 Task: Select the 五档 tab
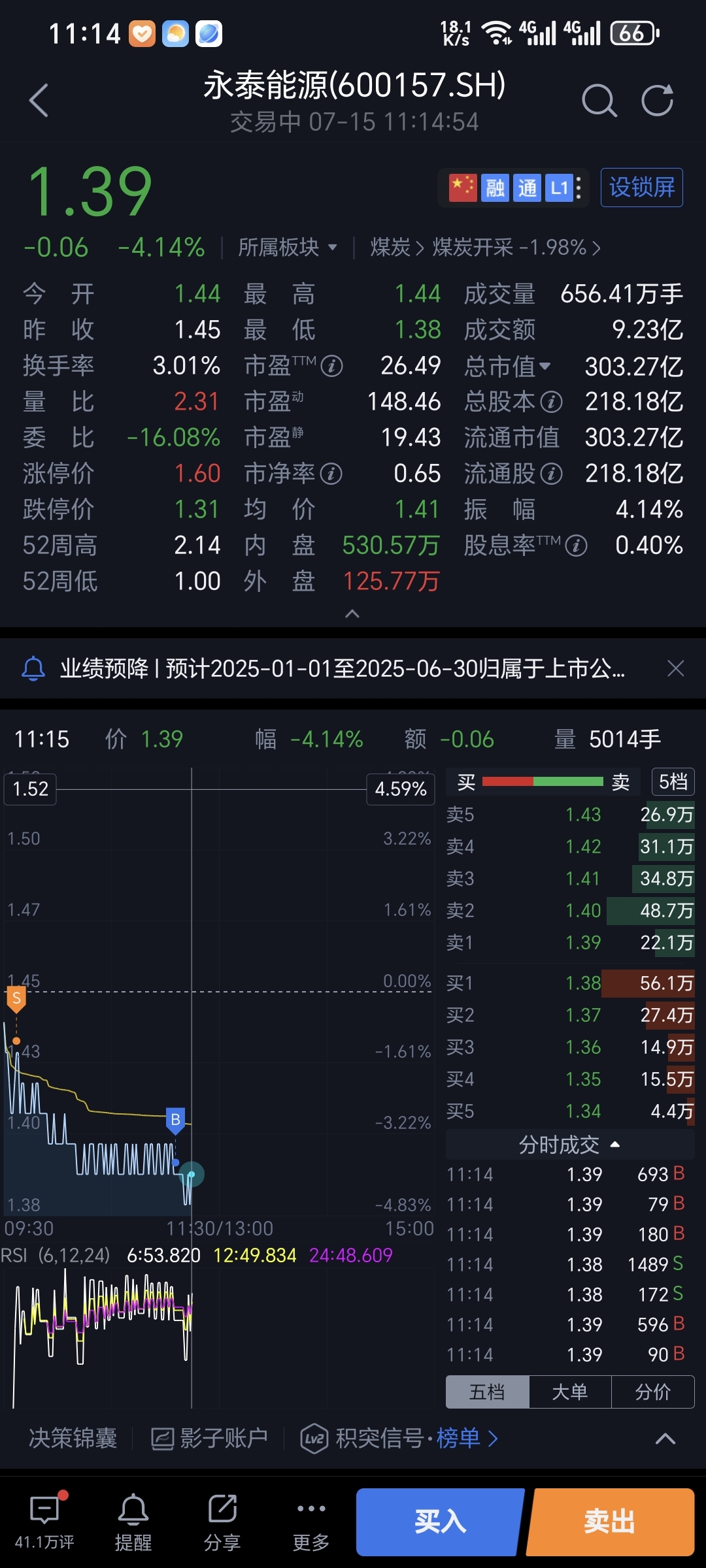[487, 1392]
